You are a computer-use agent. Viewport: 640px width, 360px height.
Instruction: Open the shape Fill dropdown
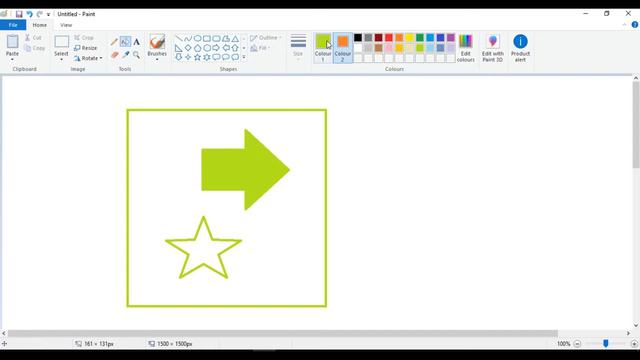click(x=260, y=48)
